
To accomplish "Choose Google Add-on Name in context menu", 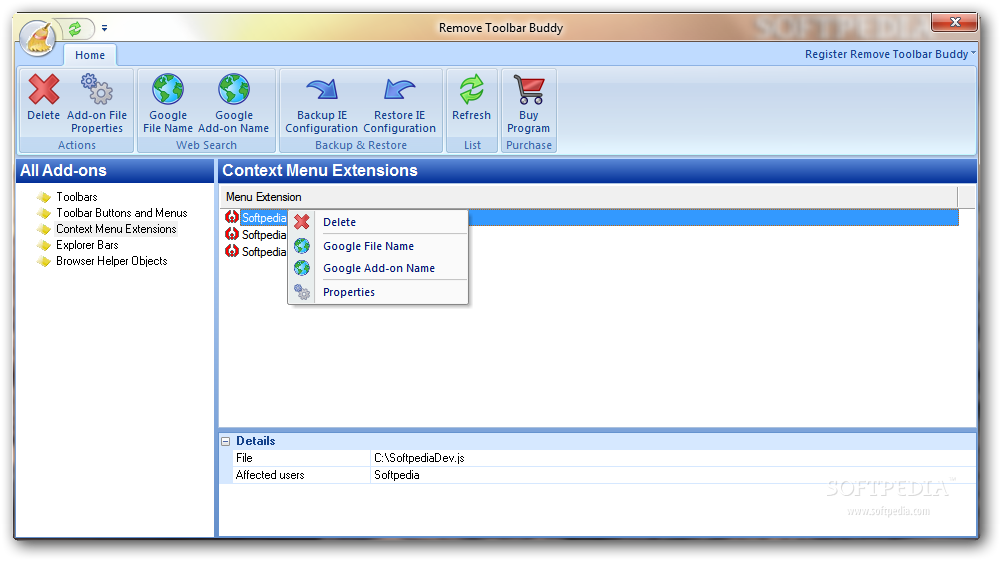I will click(379, 269).
